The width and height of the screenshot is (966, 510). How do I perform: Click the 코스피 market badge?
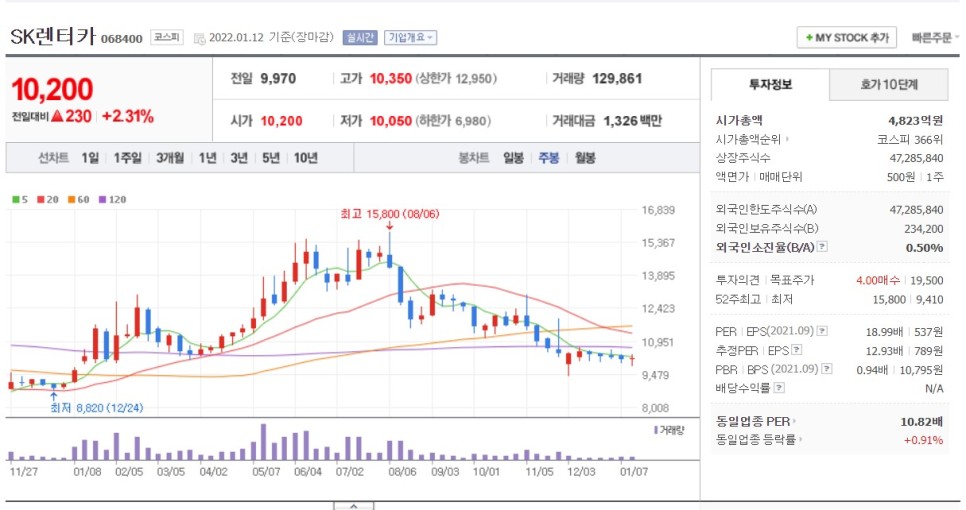pyautogui.click(x=166, y=38)
